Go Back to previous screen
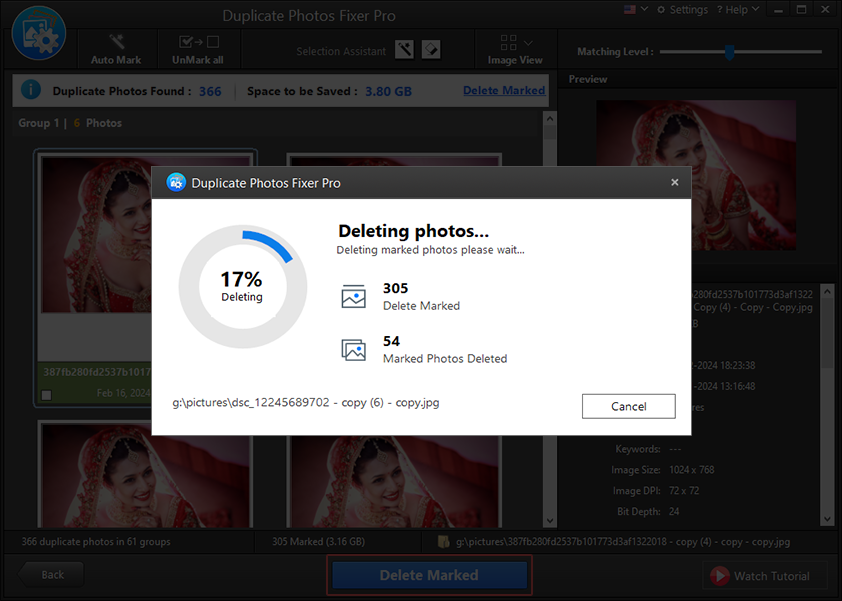 (x=52, y=575)
